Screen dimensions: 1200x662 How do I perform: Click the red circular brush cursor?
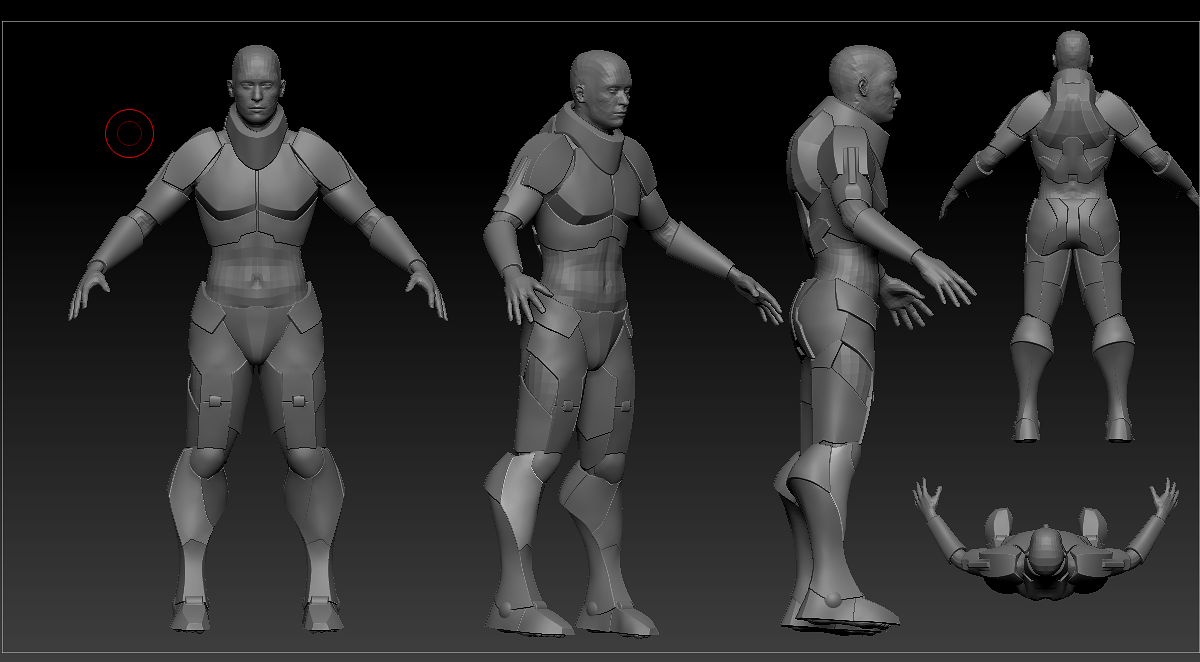click(129, 133)
